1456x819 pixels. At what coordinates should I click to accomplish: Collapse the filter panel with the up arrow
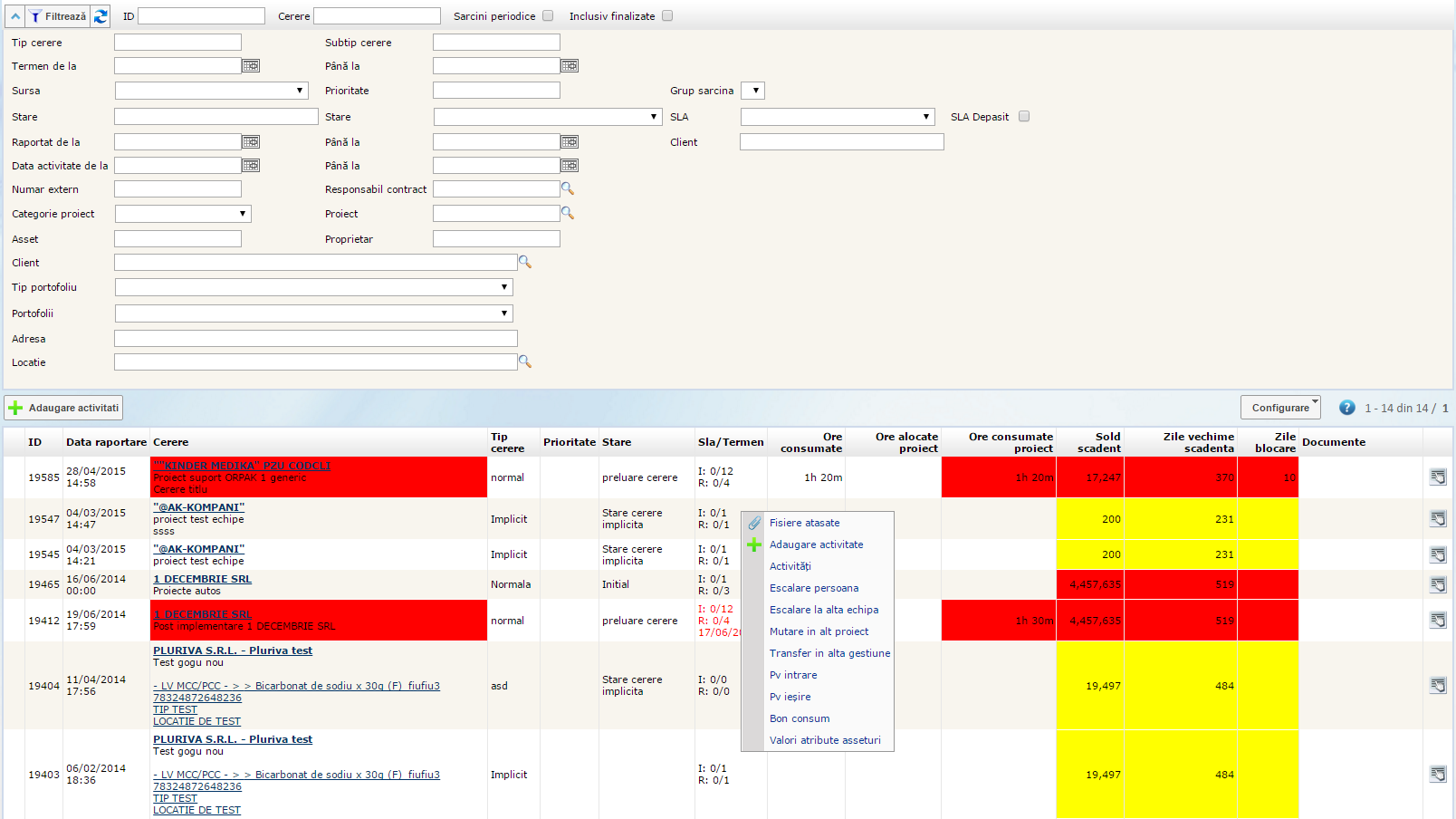[x=15, y=16]
